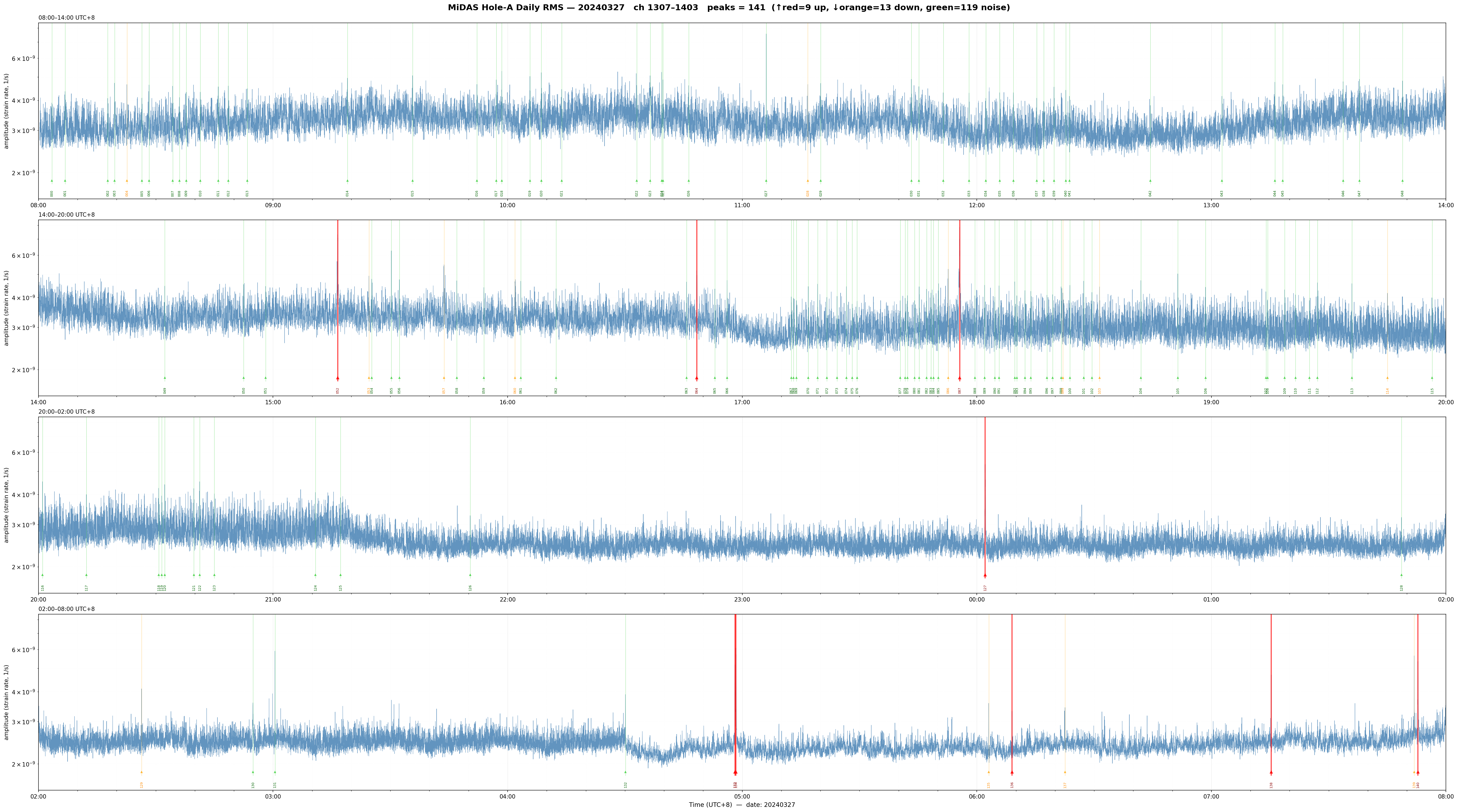This screenshot has width=1458, height=812.
Task: Click the red up-peak marker labeled 127
Action: click(985, 575)
